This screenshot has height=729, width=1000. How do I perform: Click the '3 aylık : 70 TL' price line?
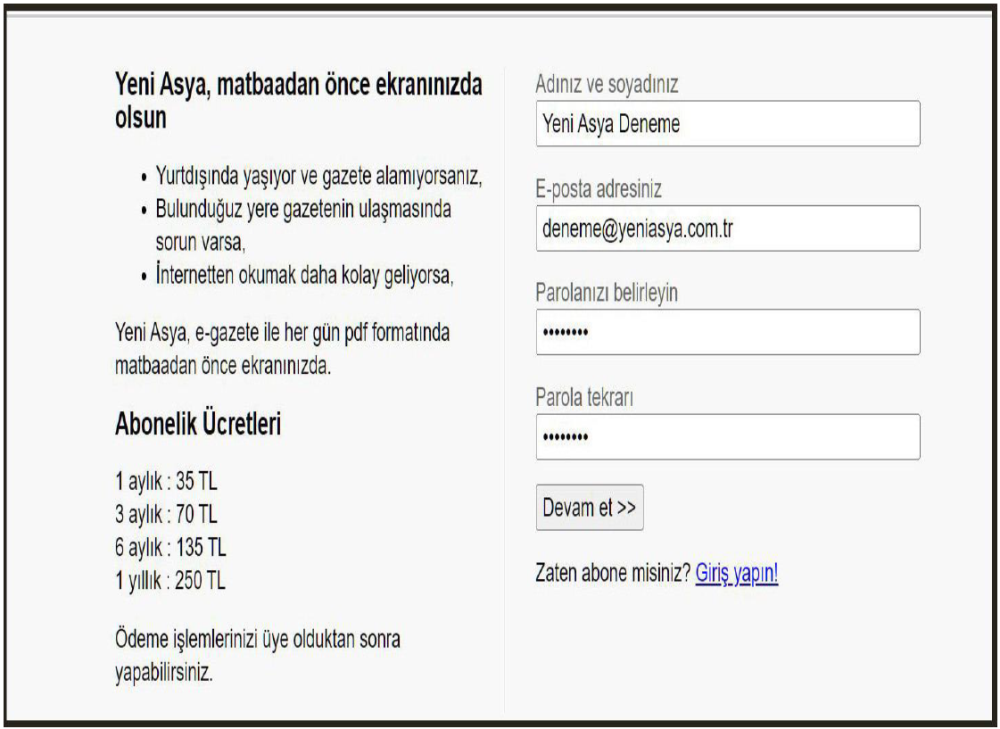tap(166, 514)
